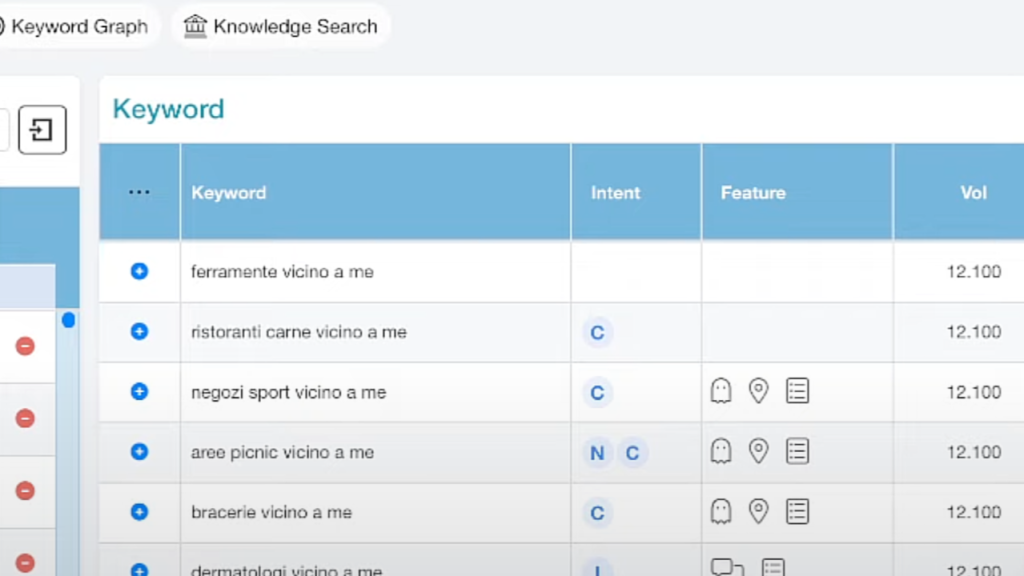Select keyword text negozi sport vicino a me
Viewport: 1024px width, 576px height.
click(x=288, y=392)
